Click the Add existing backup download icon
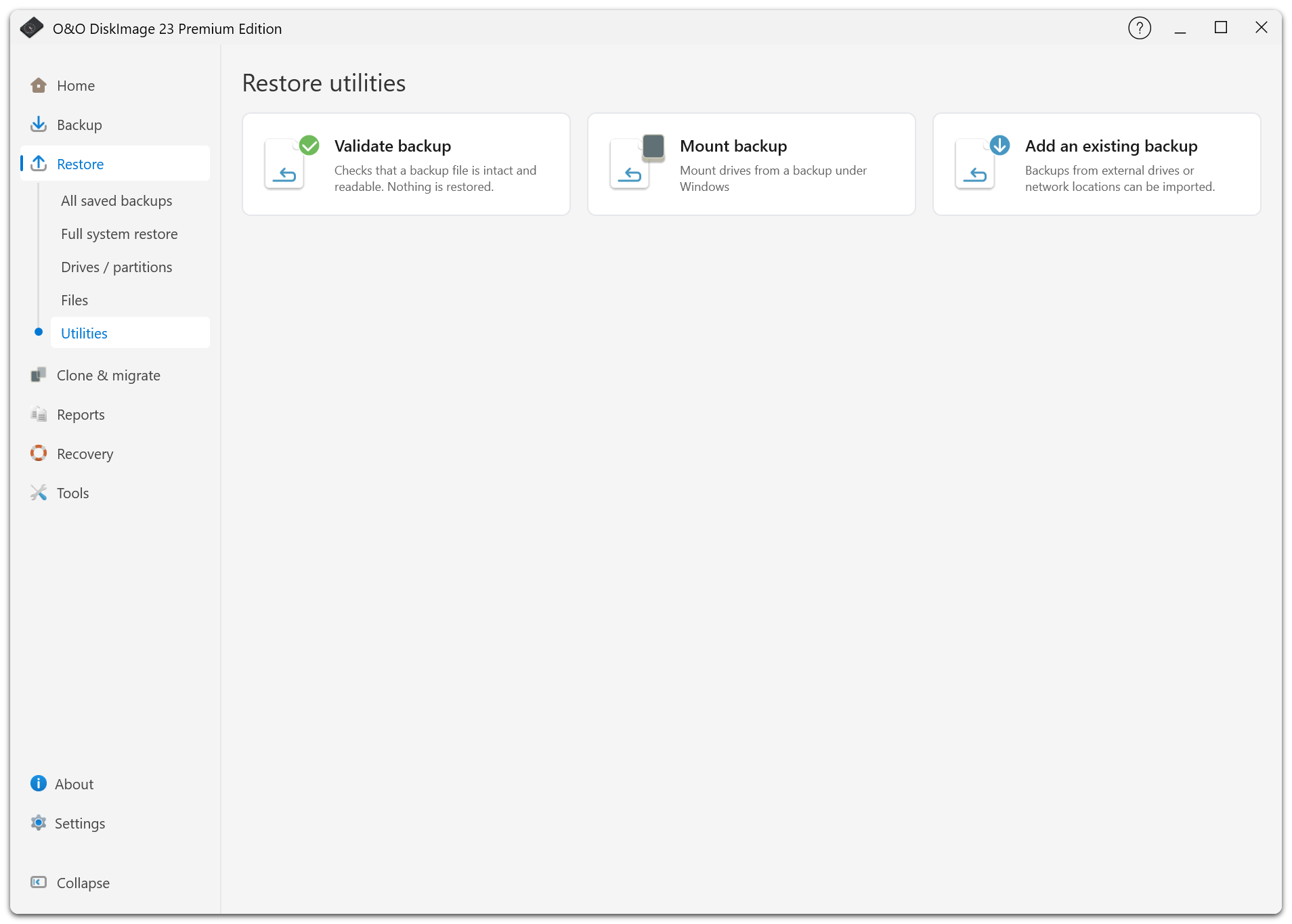Viewport: 1292px width, 924px height. point(983,162)
